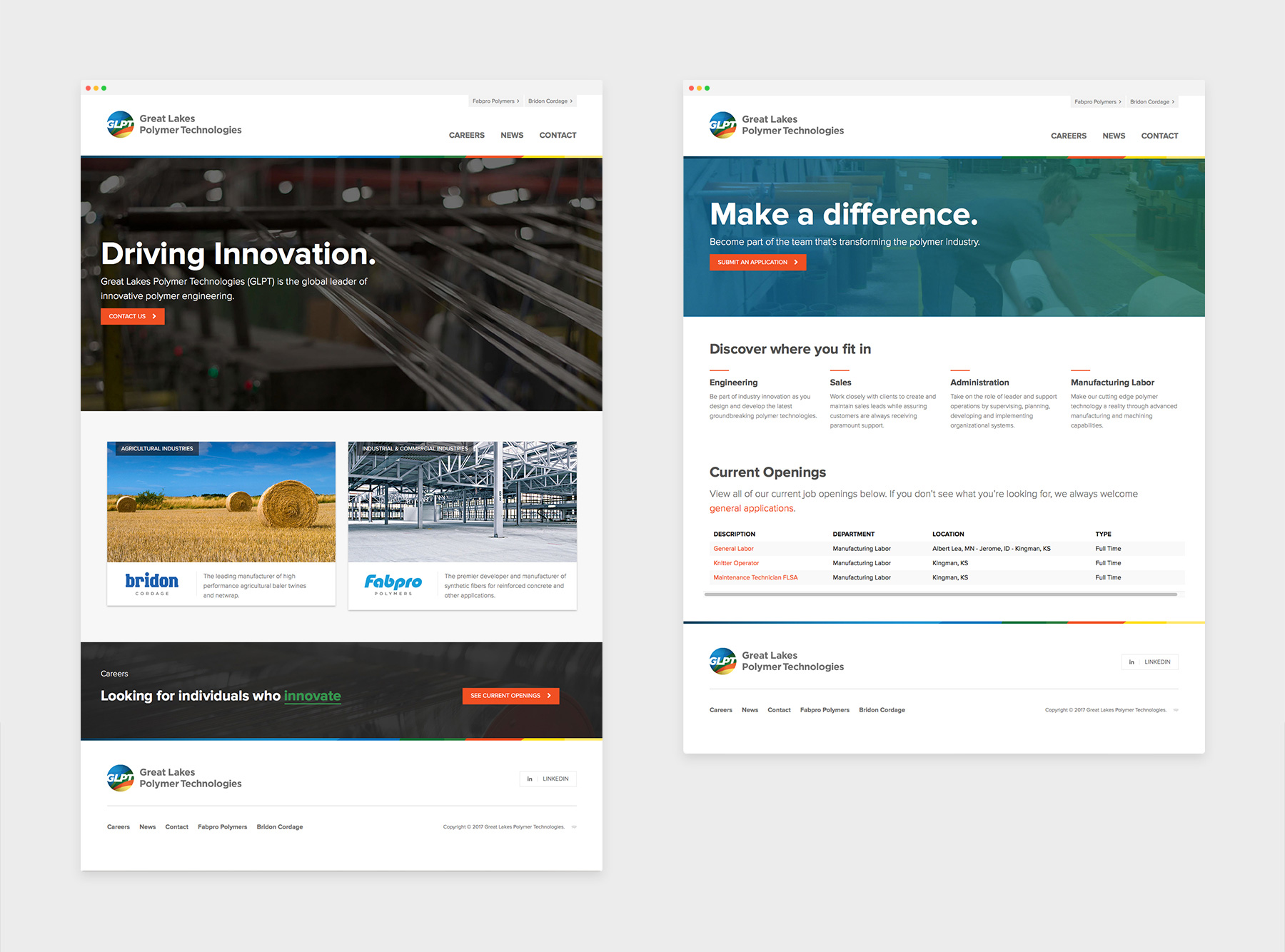The height and width of the screenshot is (952, 1285).
Task: Click the GLPT logo in the careers page footer
Action: 723,660
